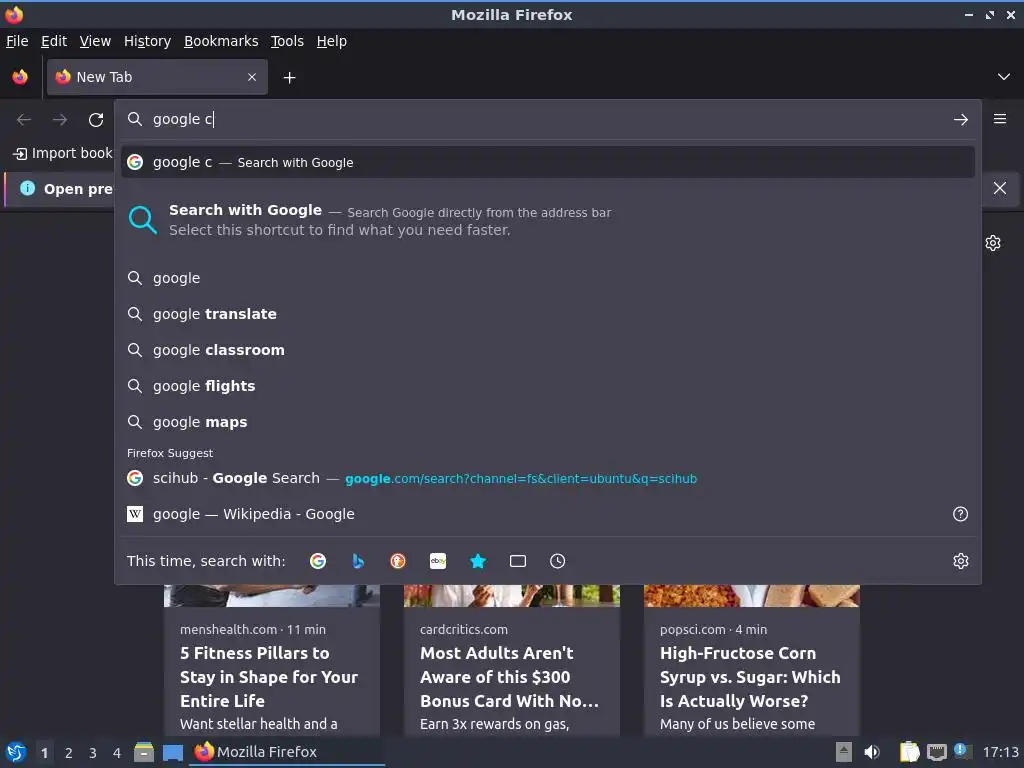Screen dimensions: 1024x768
Task: Pick the 'google maps' suggestion
Action: (548, 422)
